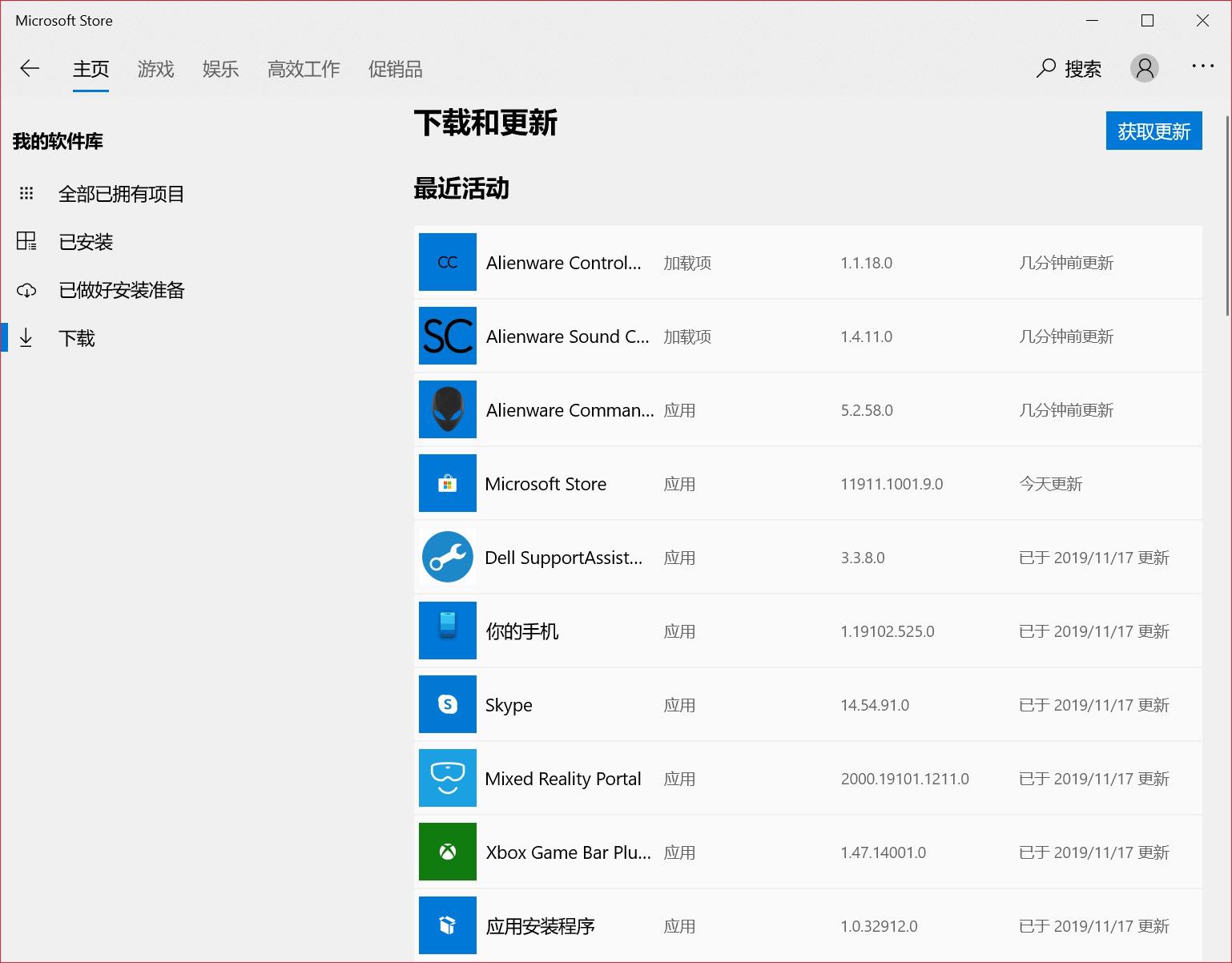Image resolution: width=1232 pixels, height=963 pixels.
Task: Go back with the back arrow
Action: [30, 69]
